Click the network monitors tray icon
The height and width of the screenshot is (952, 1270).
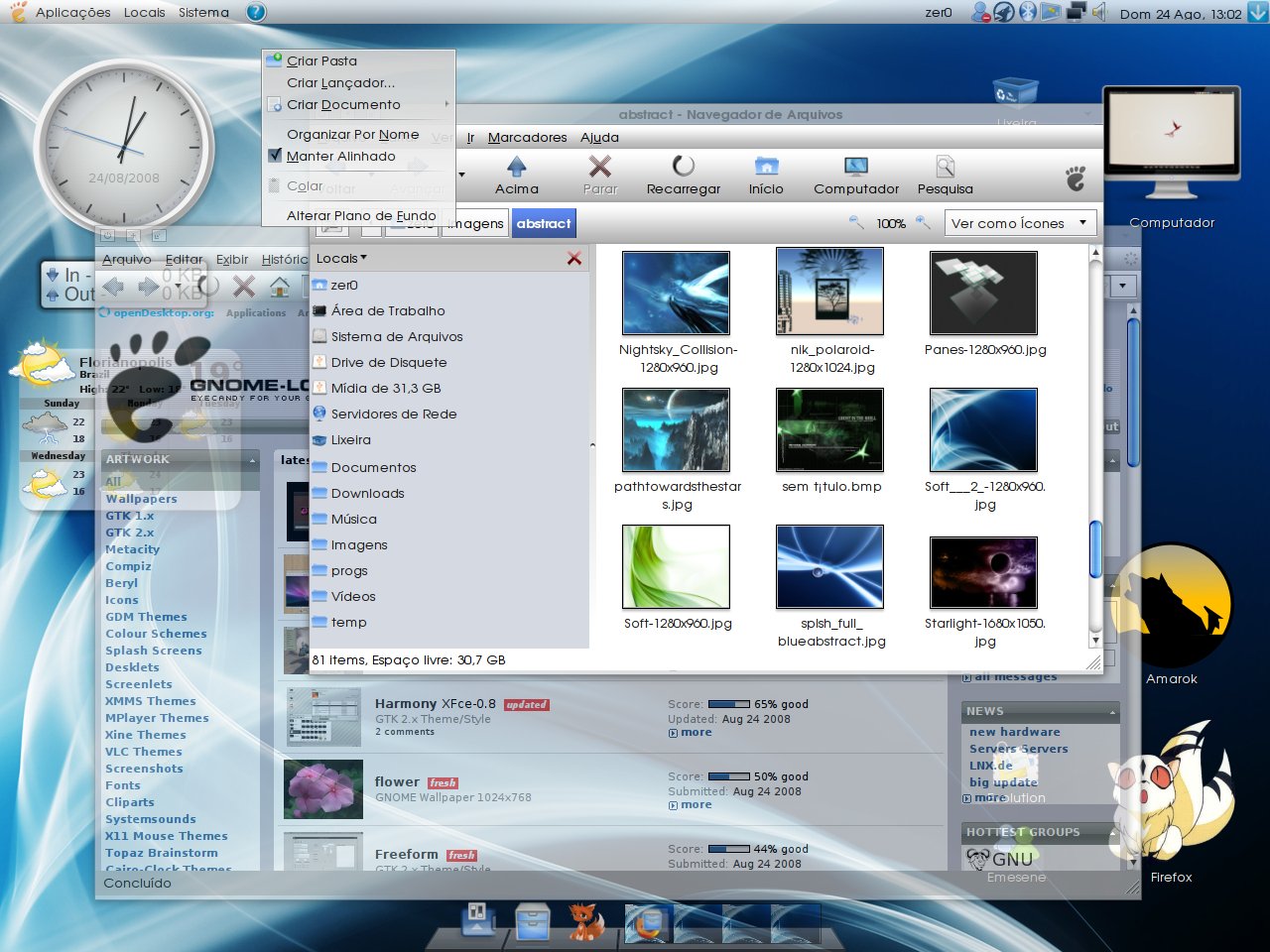coord(1076,12)
